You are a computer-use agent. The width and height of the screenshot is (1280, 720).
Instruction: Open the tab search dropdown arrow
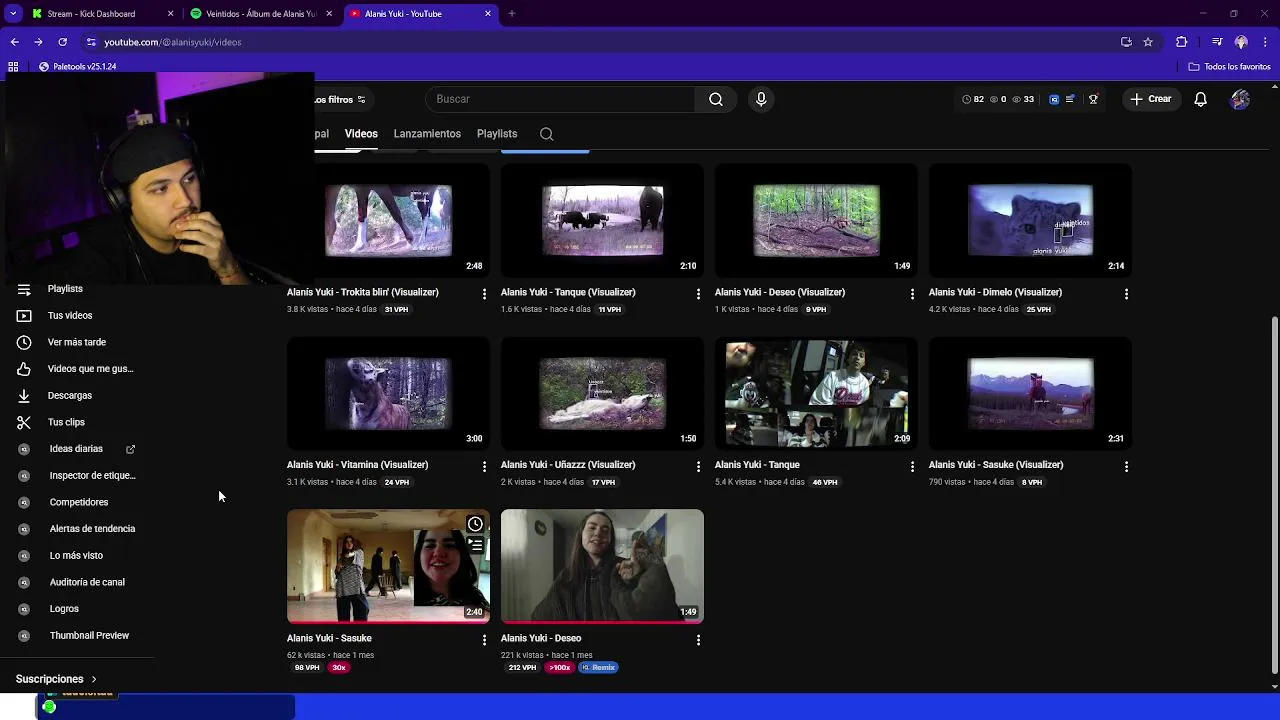(x=13, y=14)
